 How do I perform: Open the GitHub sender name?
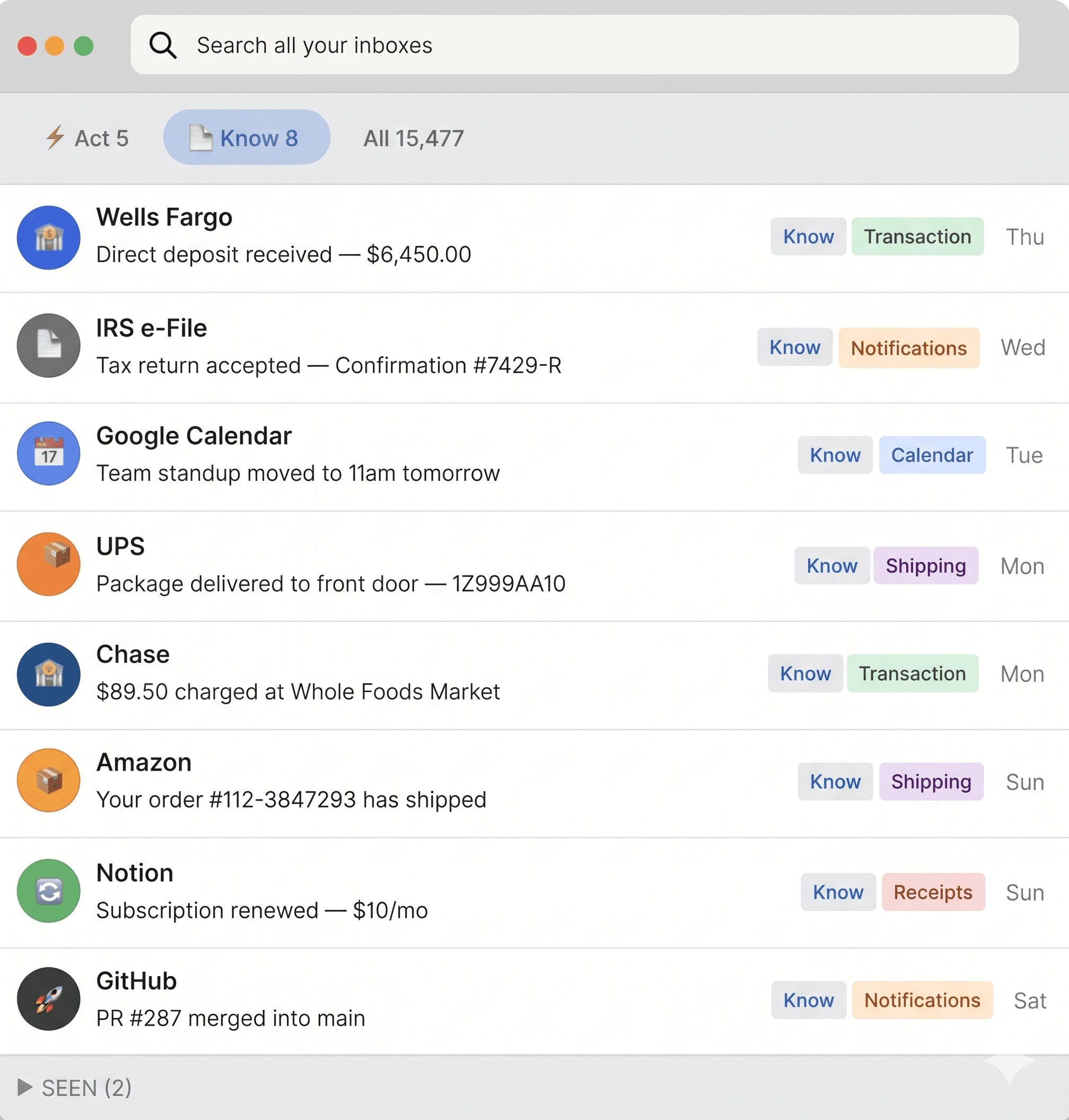[x=136, y=981]
